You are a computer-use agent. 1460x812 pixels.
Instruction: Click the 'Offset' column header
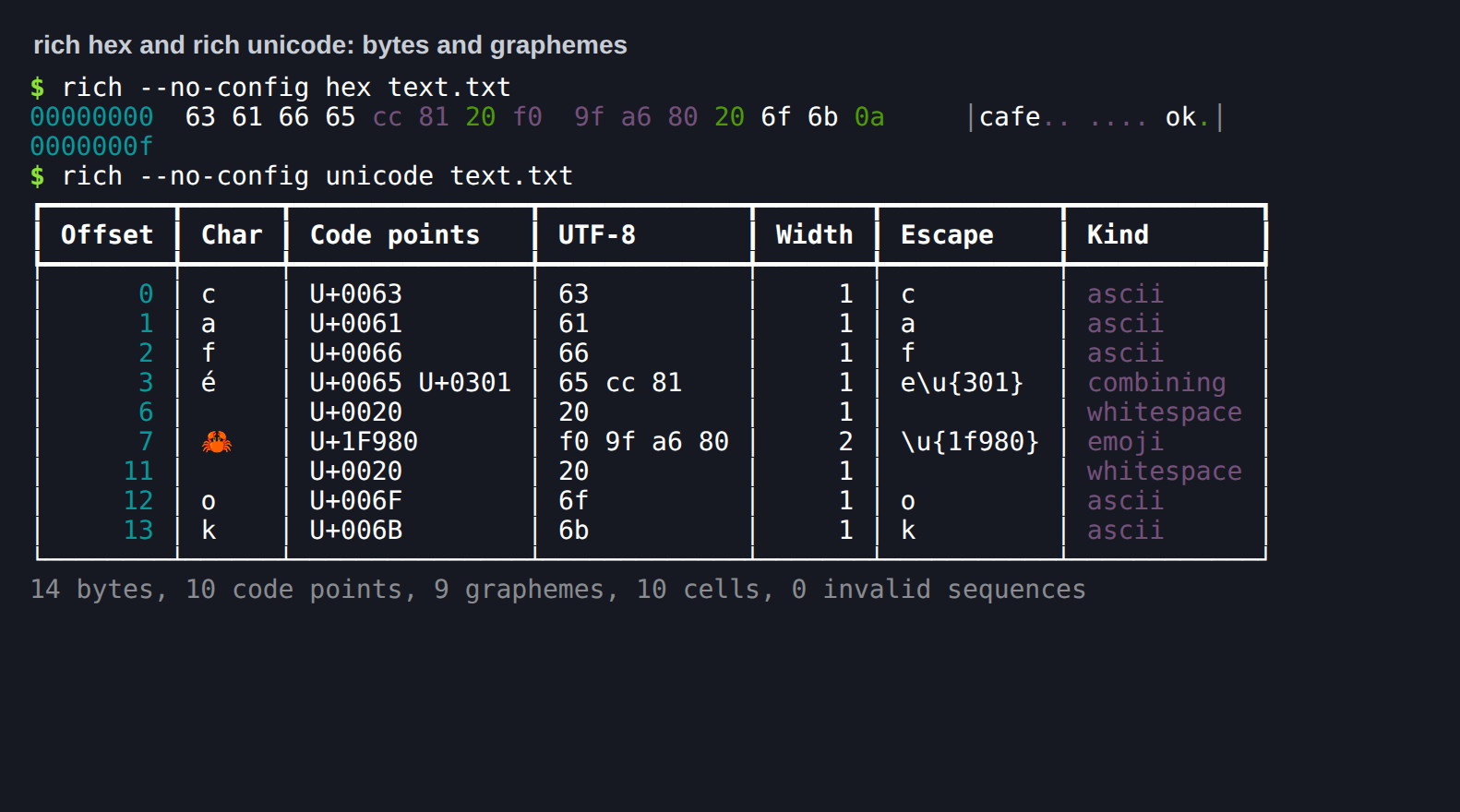tap(107, 235)
